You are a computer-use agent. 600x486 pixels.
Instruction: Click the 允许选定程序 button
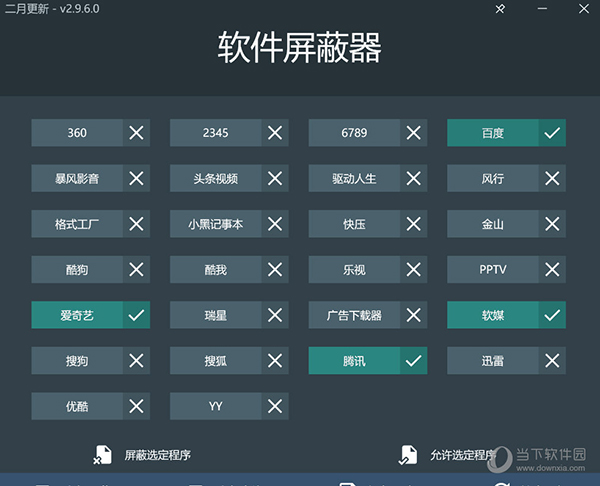click(447, 455)
